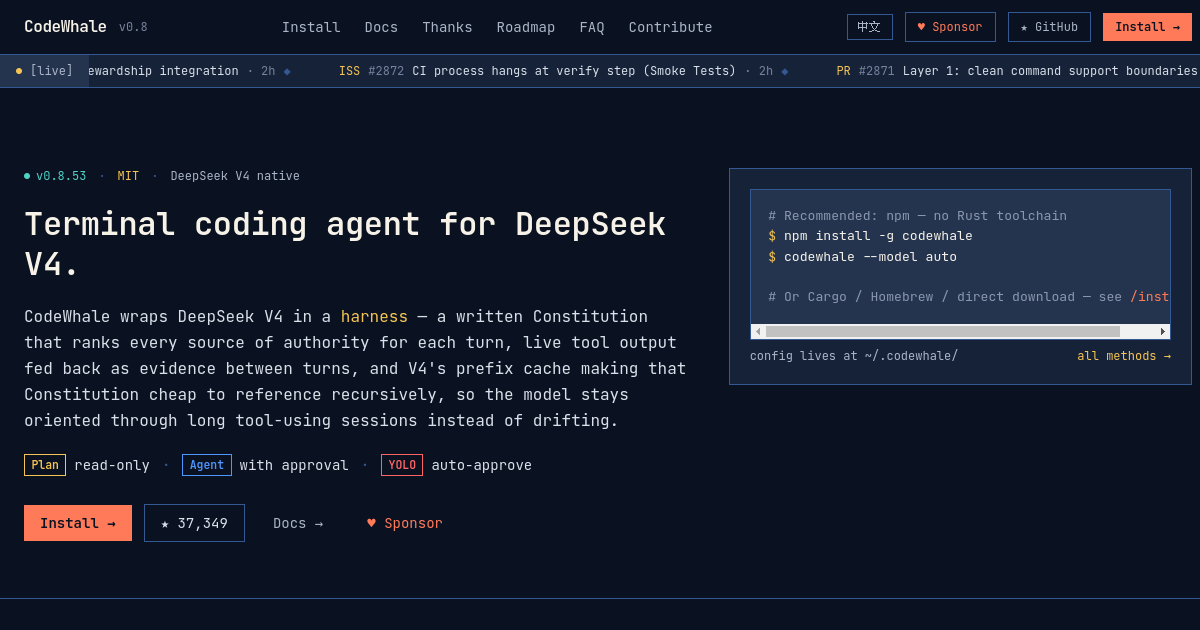Open the FAQ nav item

point(592,27)
